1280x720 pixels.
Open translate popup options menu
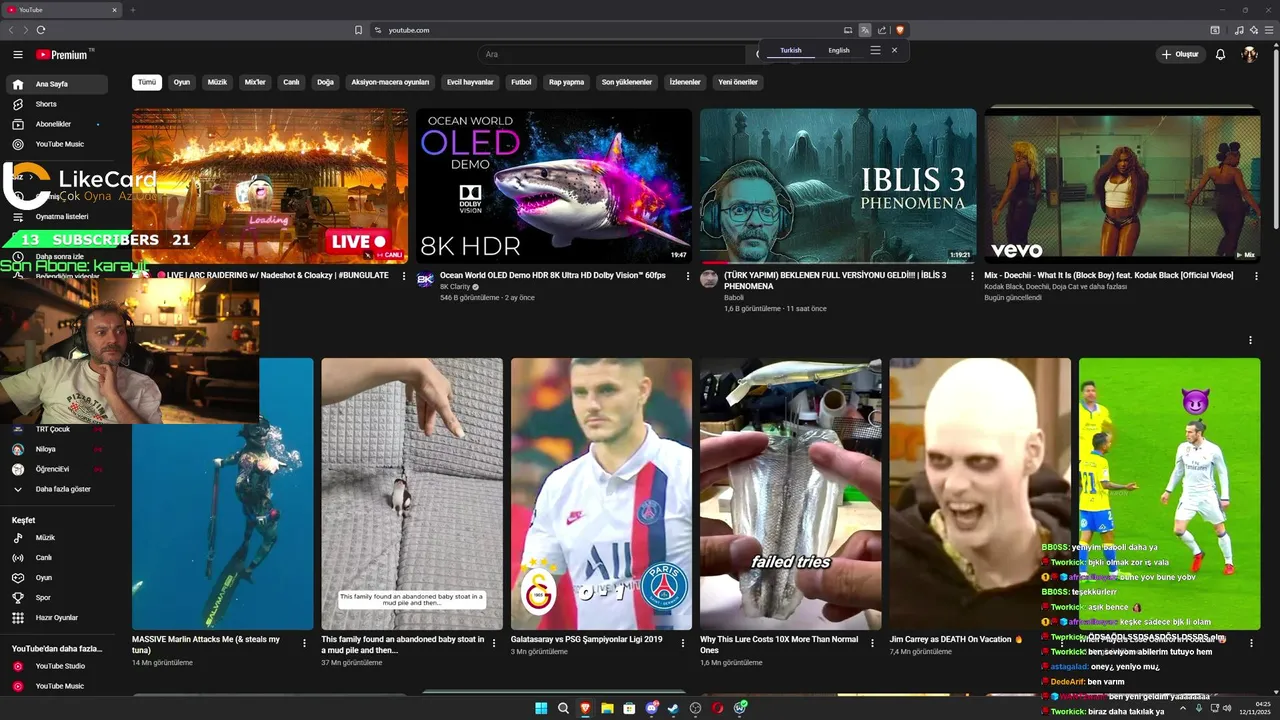[875, 50]
